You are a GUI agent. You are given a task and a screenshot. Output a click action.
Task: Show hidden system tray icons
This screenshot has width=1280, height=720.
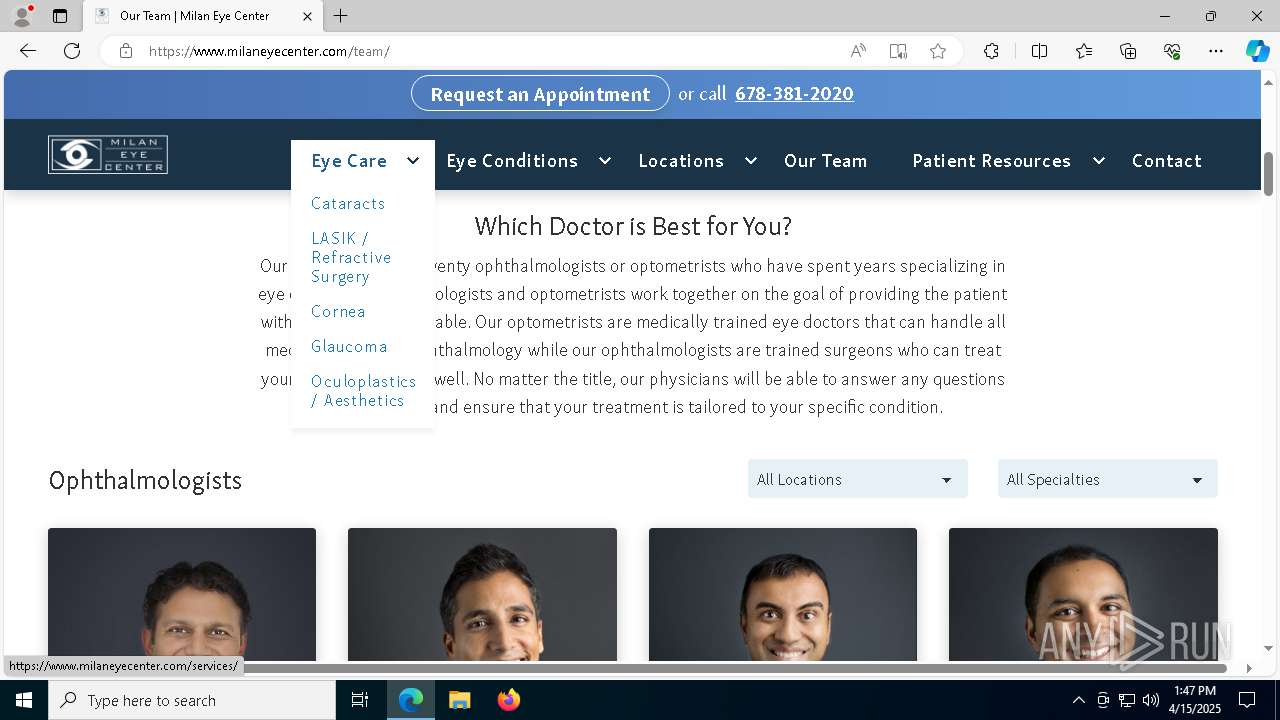tap(1078, 700)
